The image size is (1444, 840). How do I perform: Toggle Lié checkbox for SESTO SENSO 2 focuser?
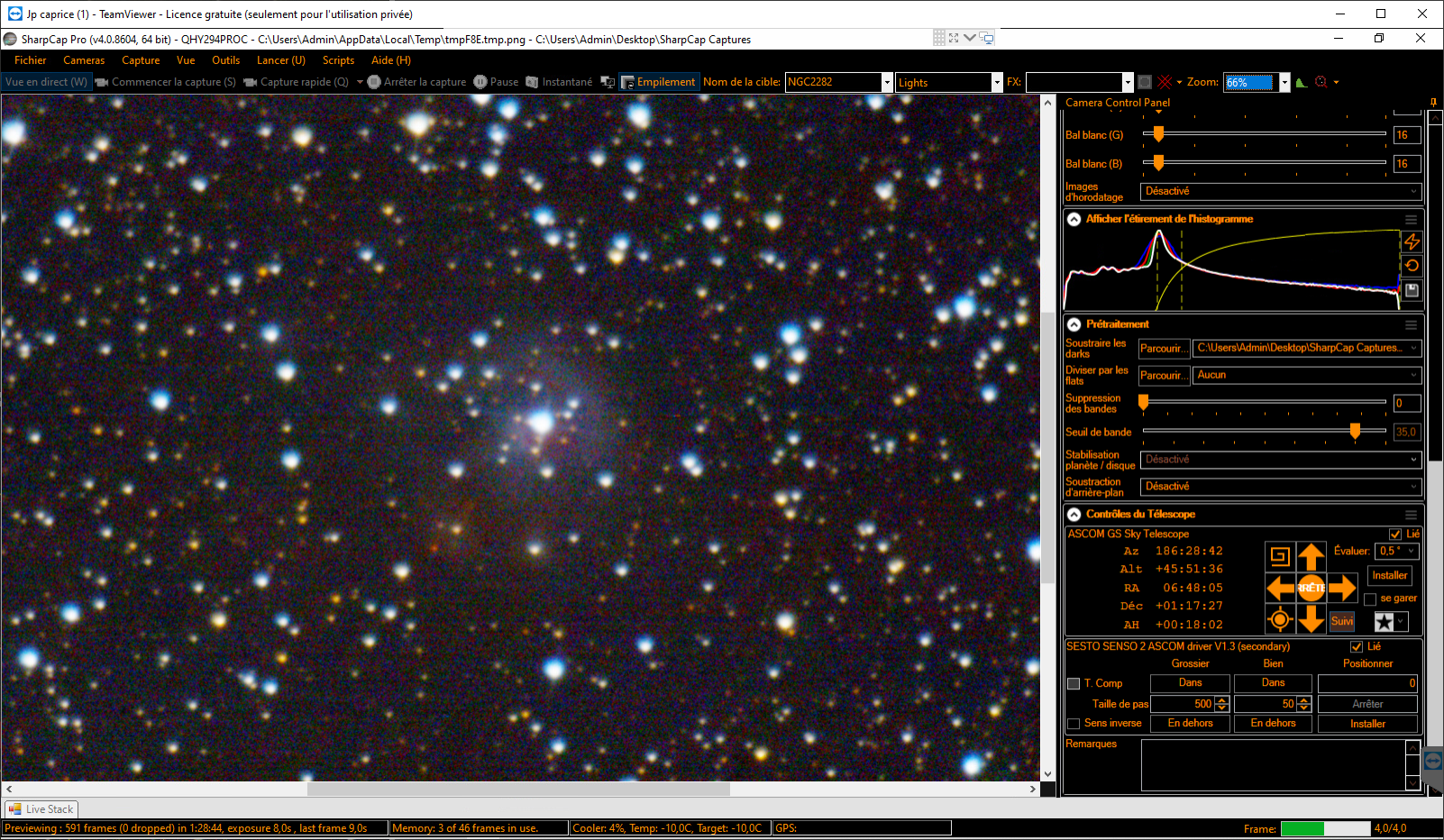[x=1357, y=647]
